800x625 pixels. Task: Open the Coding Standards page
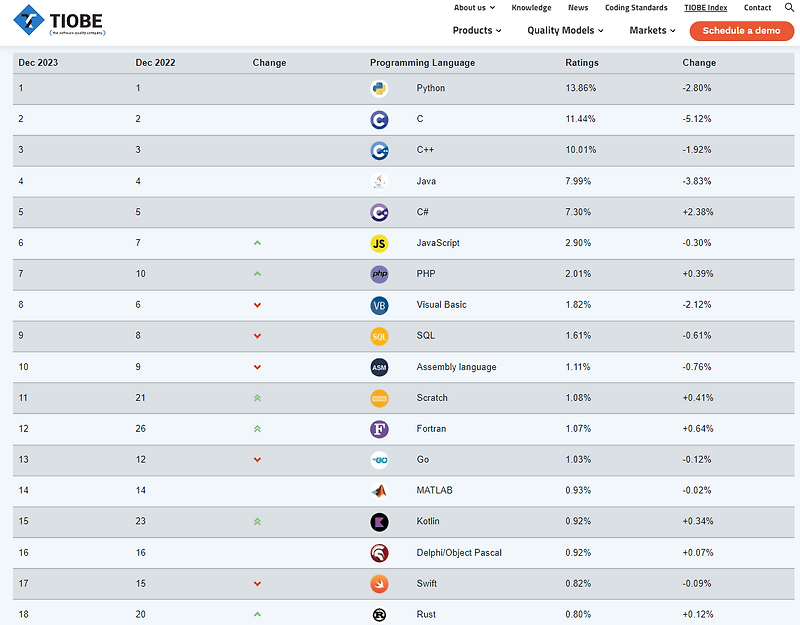[636, 8]
